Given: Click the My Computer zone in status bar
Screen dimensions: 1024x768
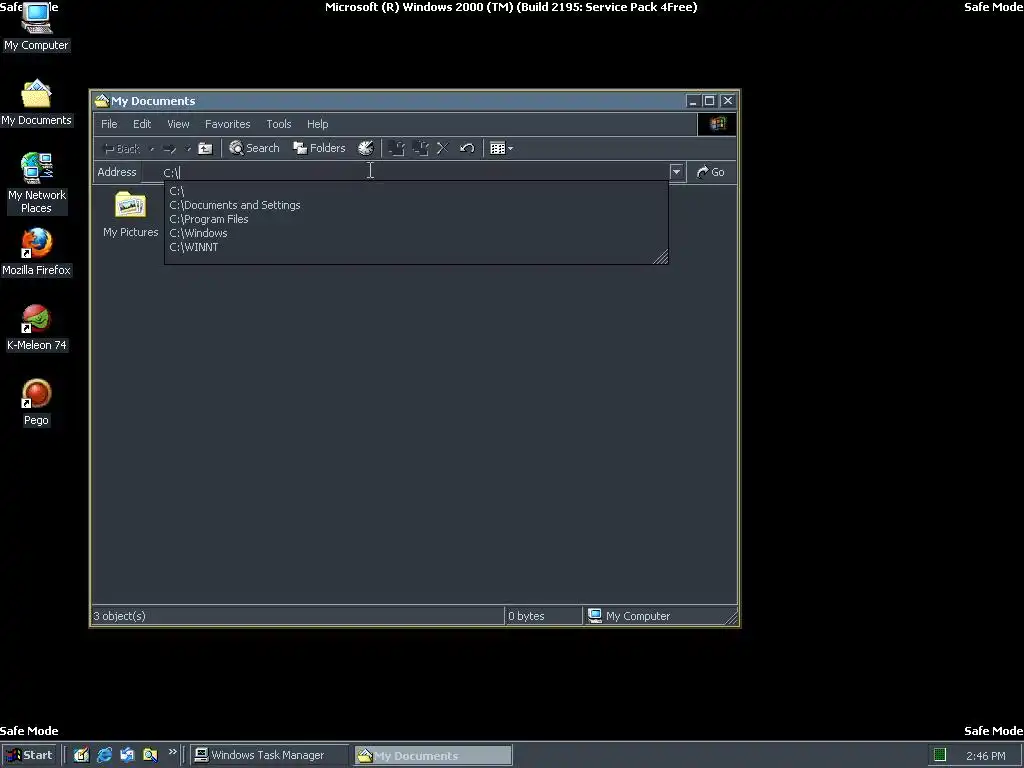Looking at the screenshot, I should pyautogui.click(x=629, y=616).
